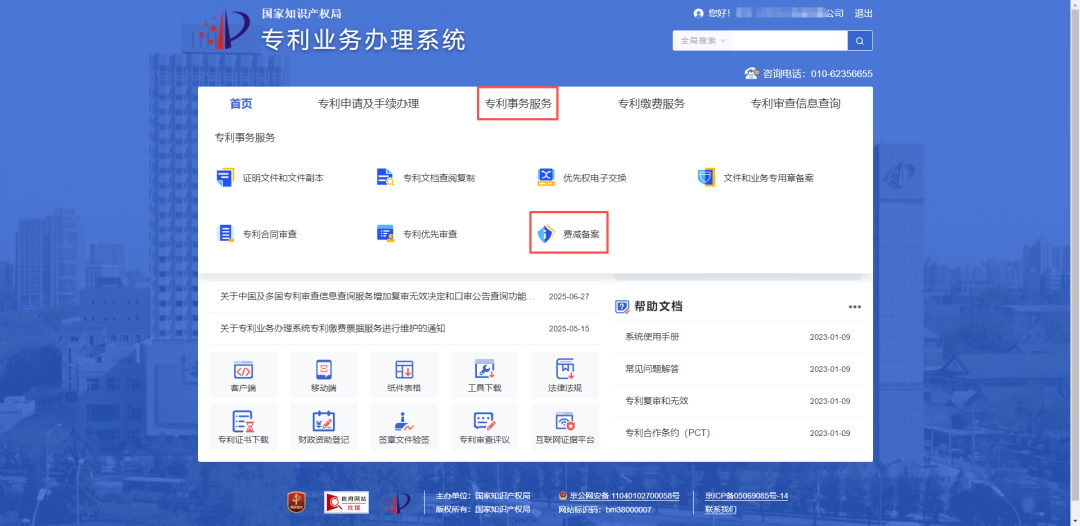
Task: Click the 帮助文档 book icon
Action: (622, 307)
